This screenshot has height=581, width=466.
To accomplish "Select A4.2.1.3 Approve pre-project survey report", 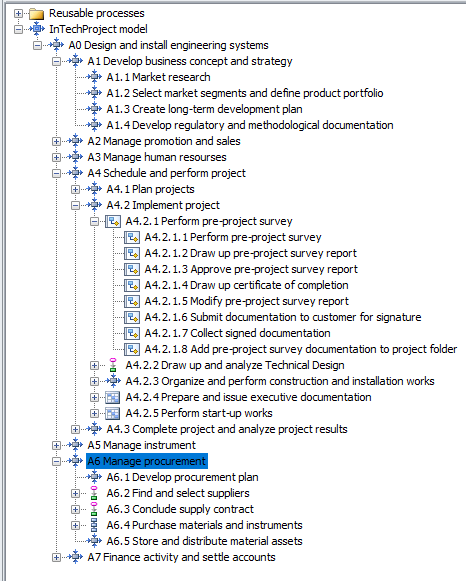I will (251, 269).
